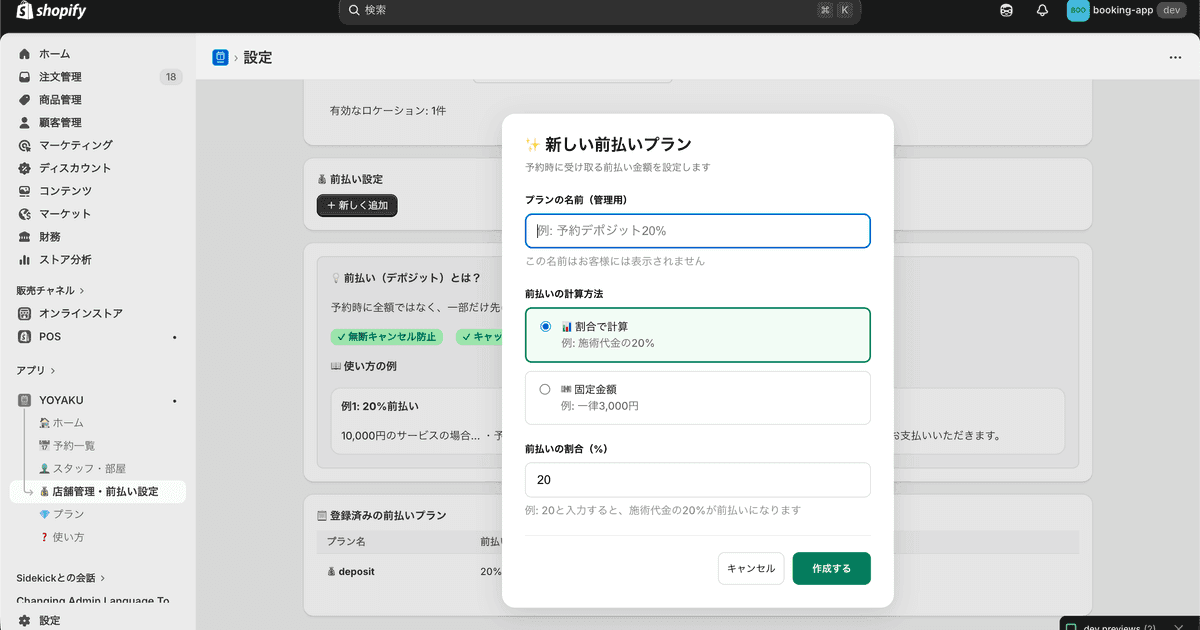Open 注文管理 in the sidebar

61,76
